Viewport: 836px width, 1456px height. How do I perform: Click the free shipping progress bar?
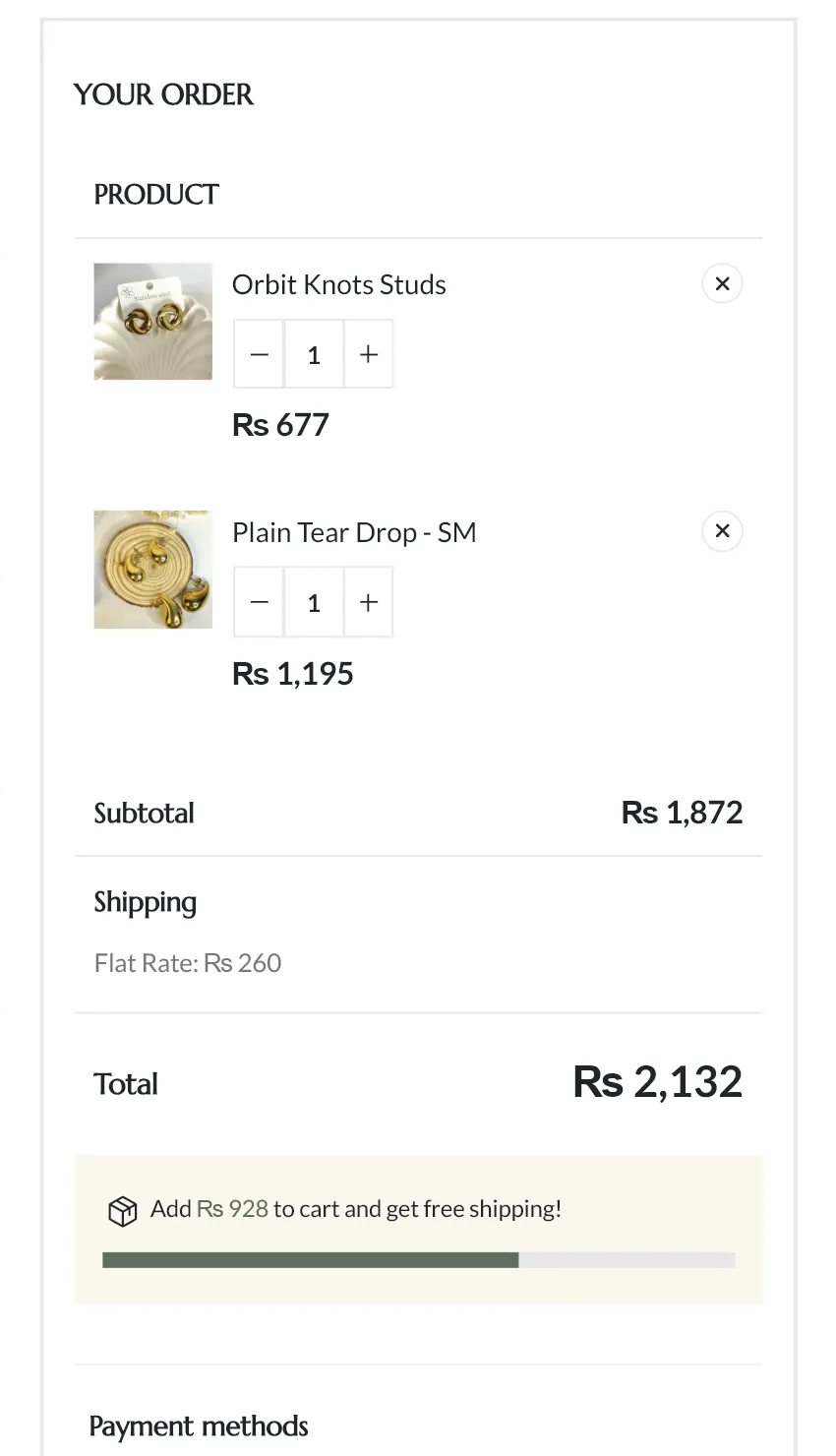[418, 1260]
